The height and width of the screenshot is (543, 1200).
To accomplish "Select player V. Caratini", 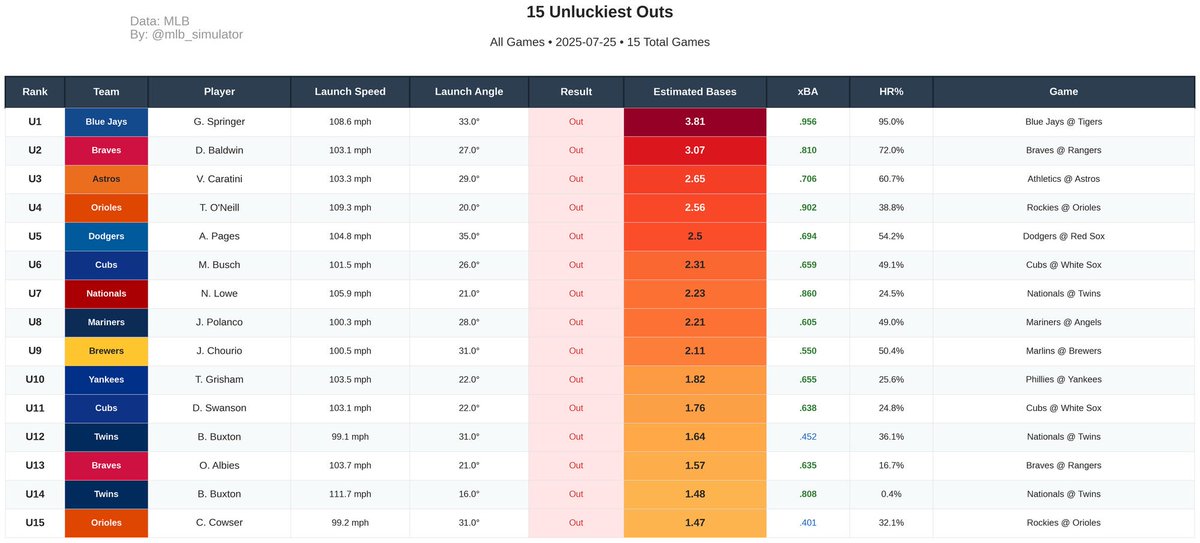I will (219, 179).
